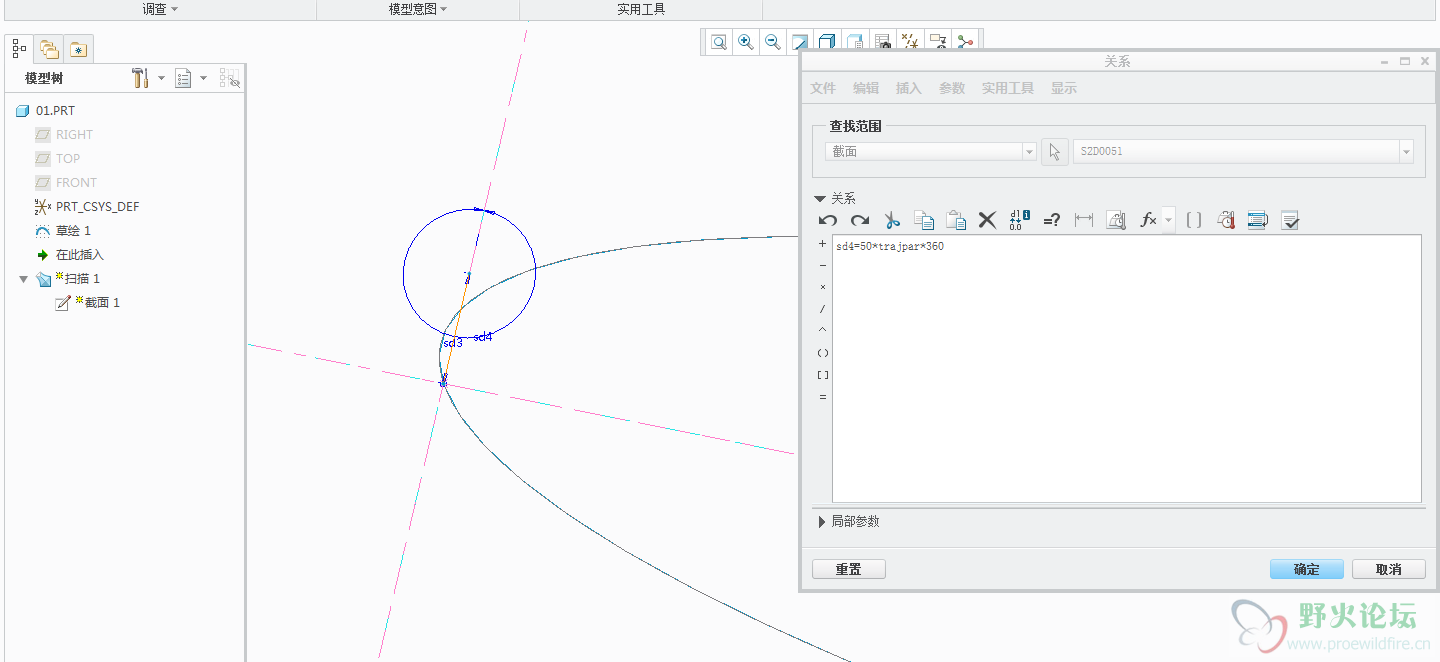1440x662 pixels.
Task: Open the 显示 menu in relations dialog
Action: 1064,88
